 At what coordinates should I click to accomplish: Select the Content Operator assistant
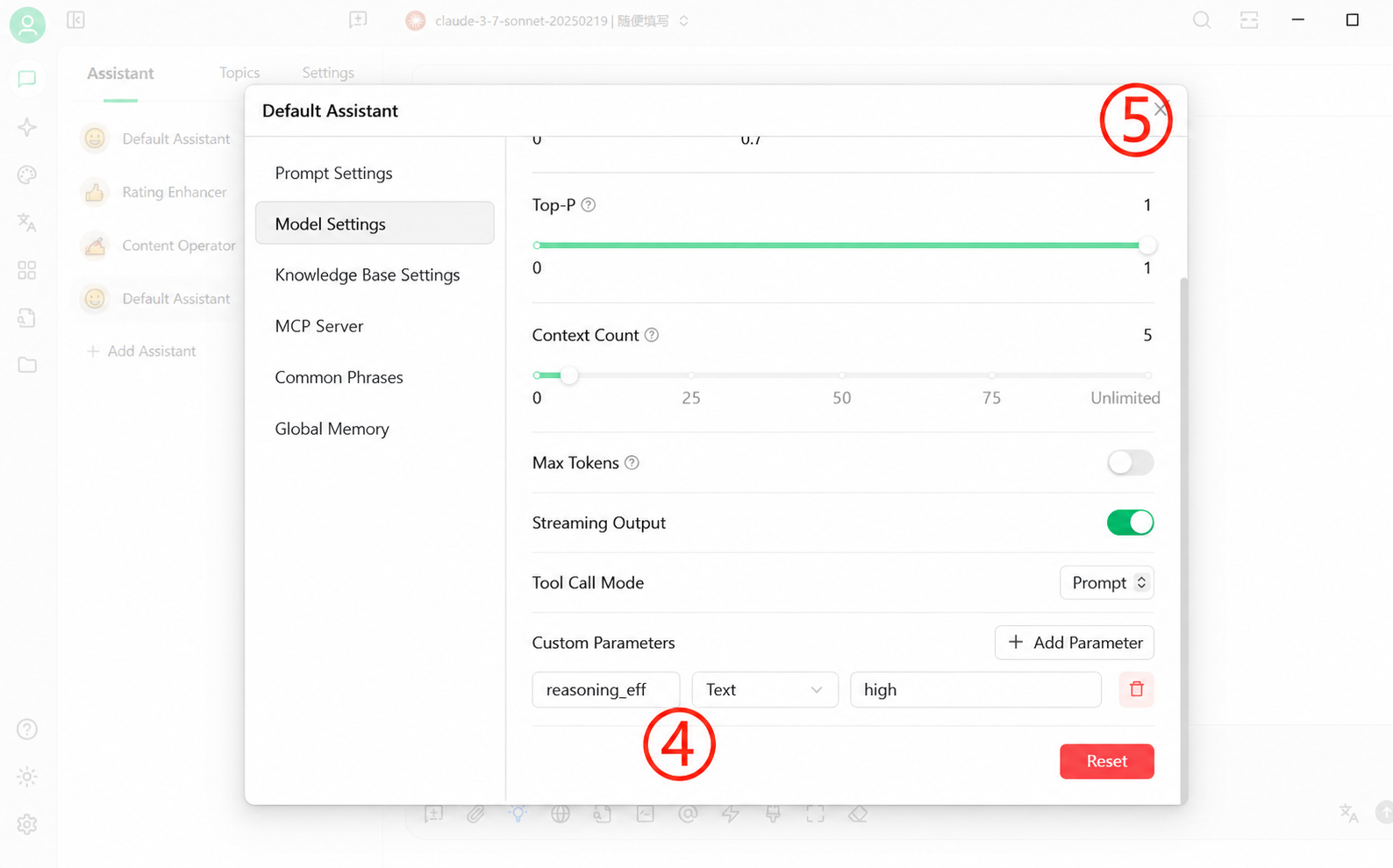click(159, 245)
